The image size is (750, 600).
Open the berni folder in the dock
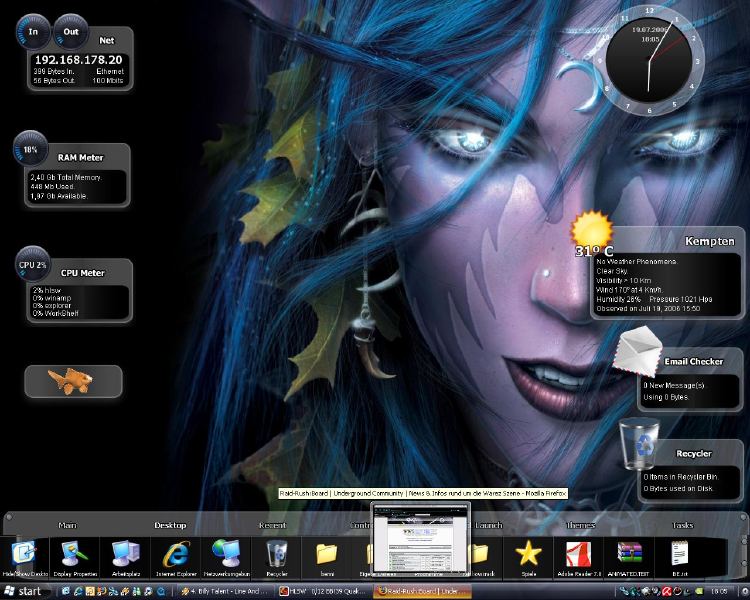coord(327,554)
